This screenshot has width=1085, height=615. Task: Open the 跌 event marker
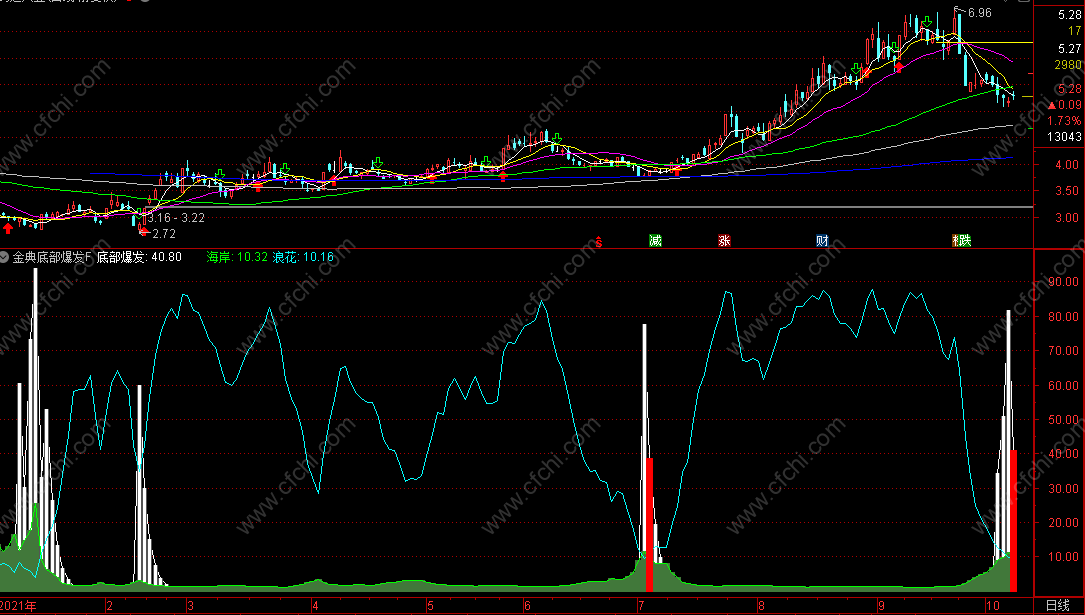tap(963, 241)
